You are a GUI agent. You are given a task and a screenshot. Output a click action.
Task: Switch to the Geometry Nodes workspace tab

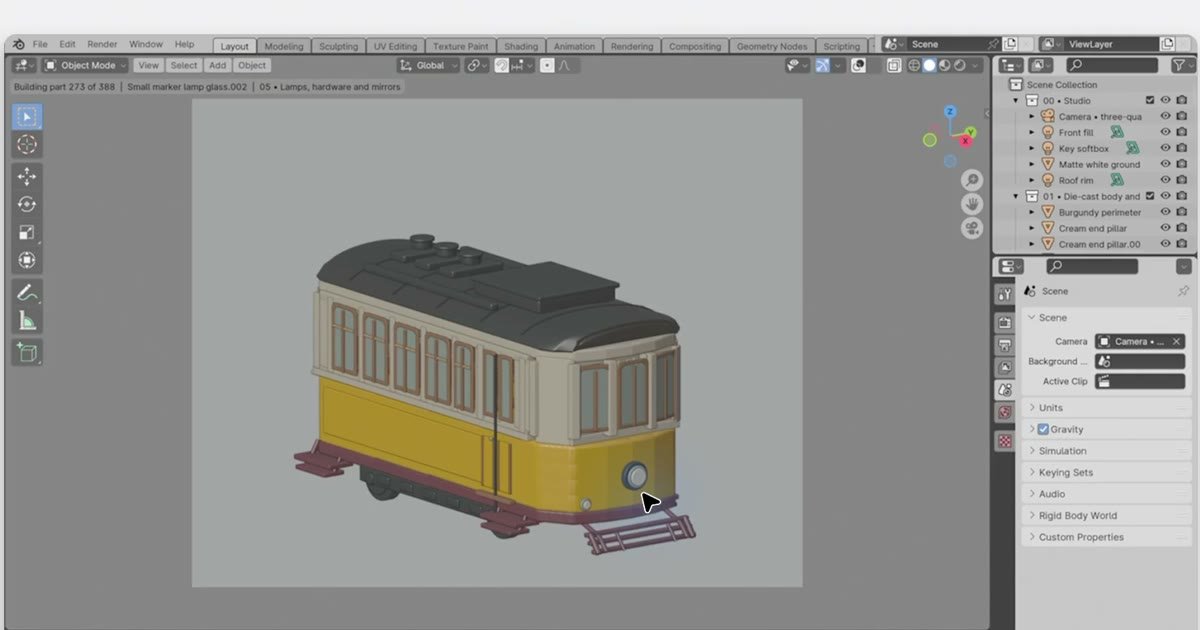(772, 46)
